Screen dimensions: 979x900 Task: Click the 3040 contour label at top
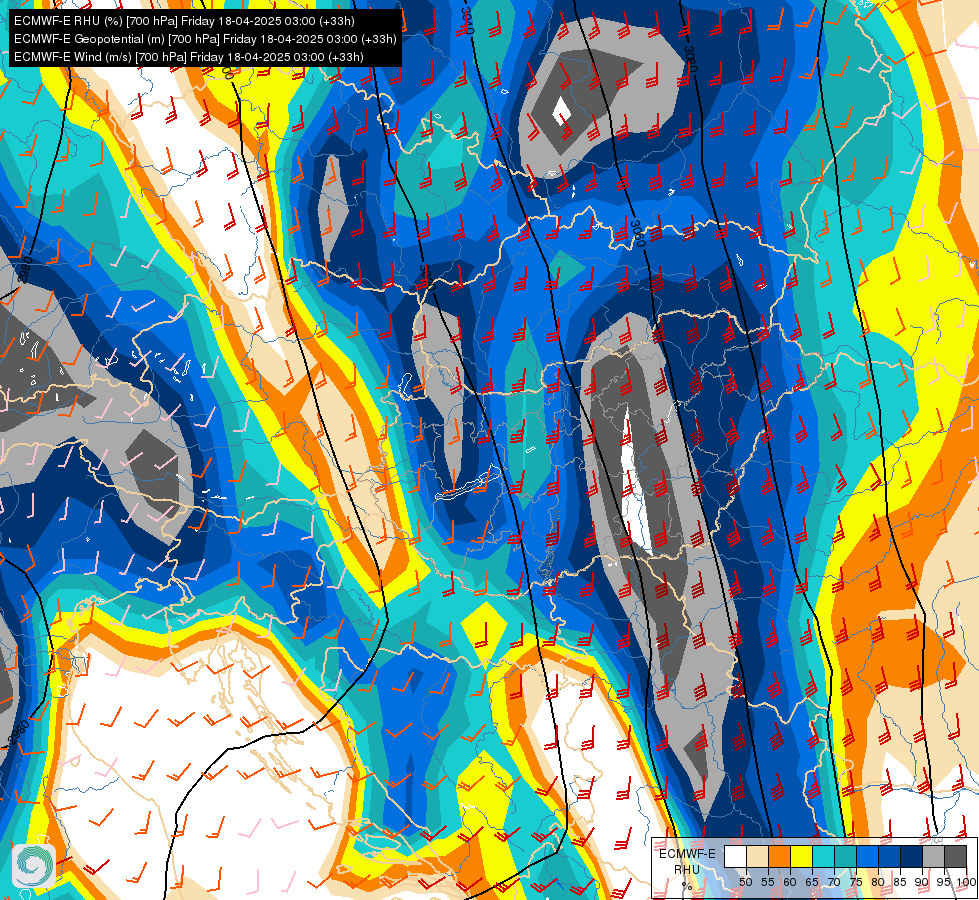click(468, 19)
